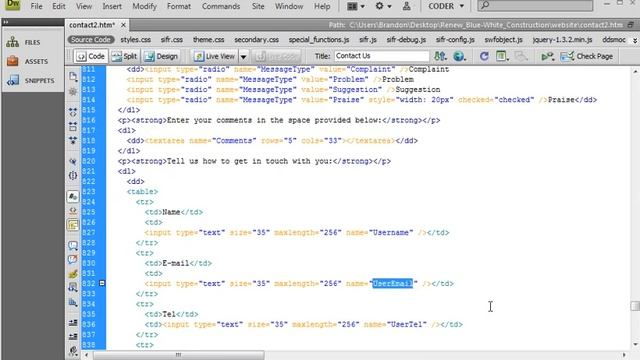Toggle Highlight Invalid Code

click(x=73, y=211)
